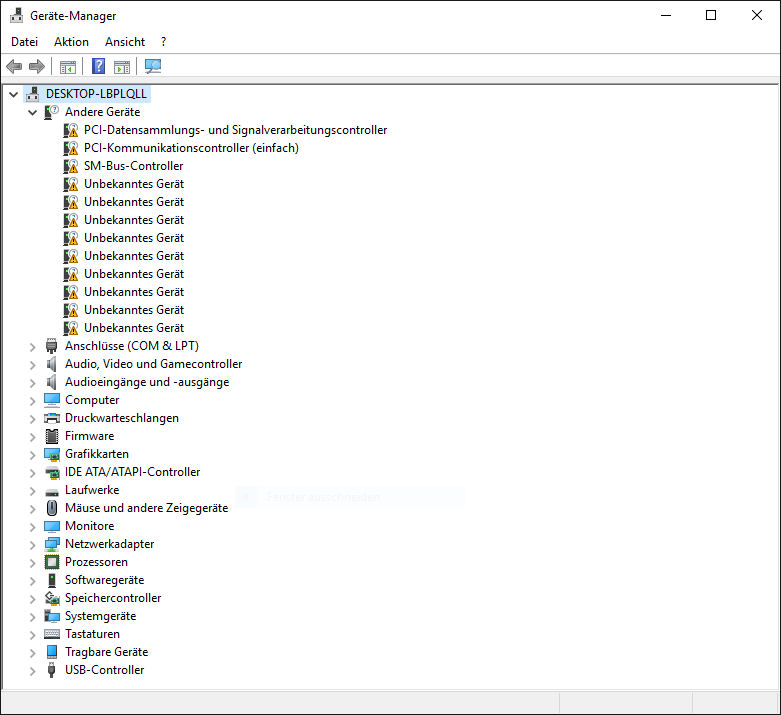Screen dimensions: 781x715
Task: Click the Laufwerke drive icon
Action: (x=52, y=492)
